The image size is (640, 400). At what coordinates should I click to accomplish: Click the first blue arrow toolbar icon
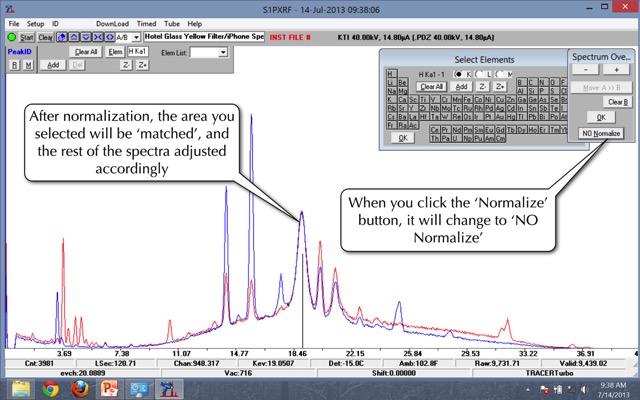point(62,37)
